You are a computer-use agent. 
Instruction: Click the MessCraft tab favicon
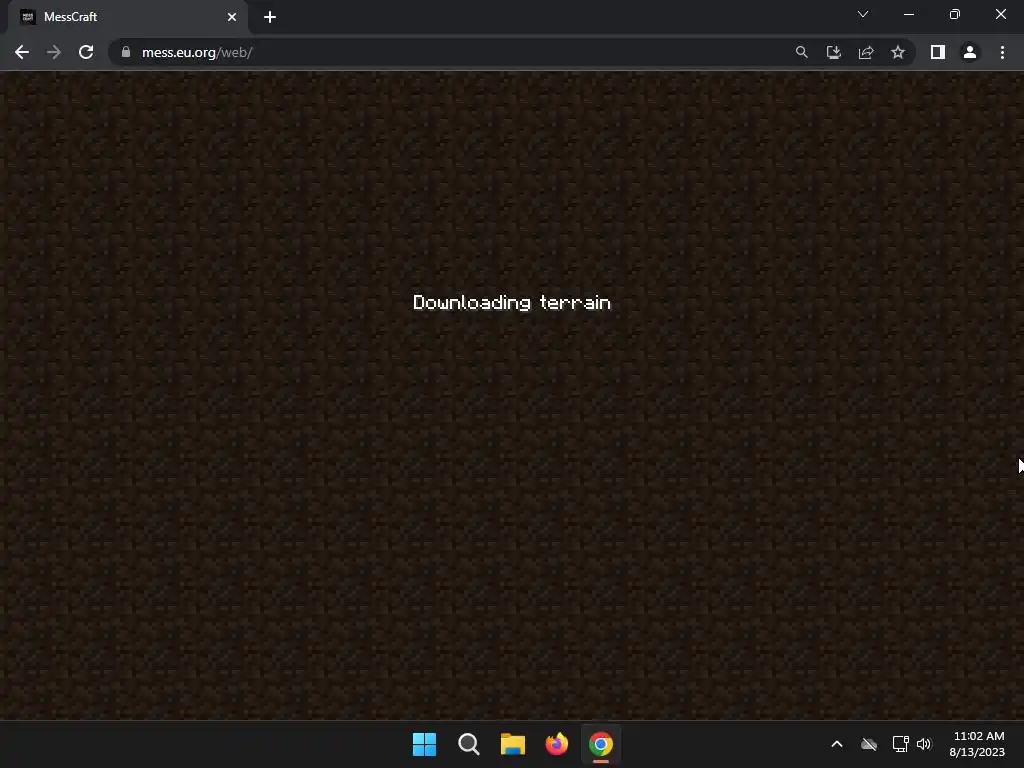(x=27, y=17)
